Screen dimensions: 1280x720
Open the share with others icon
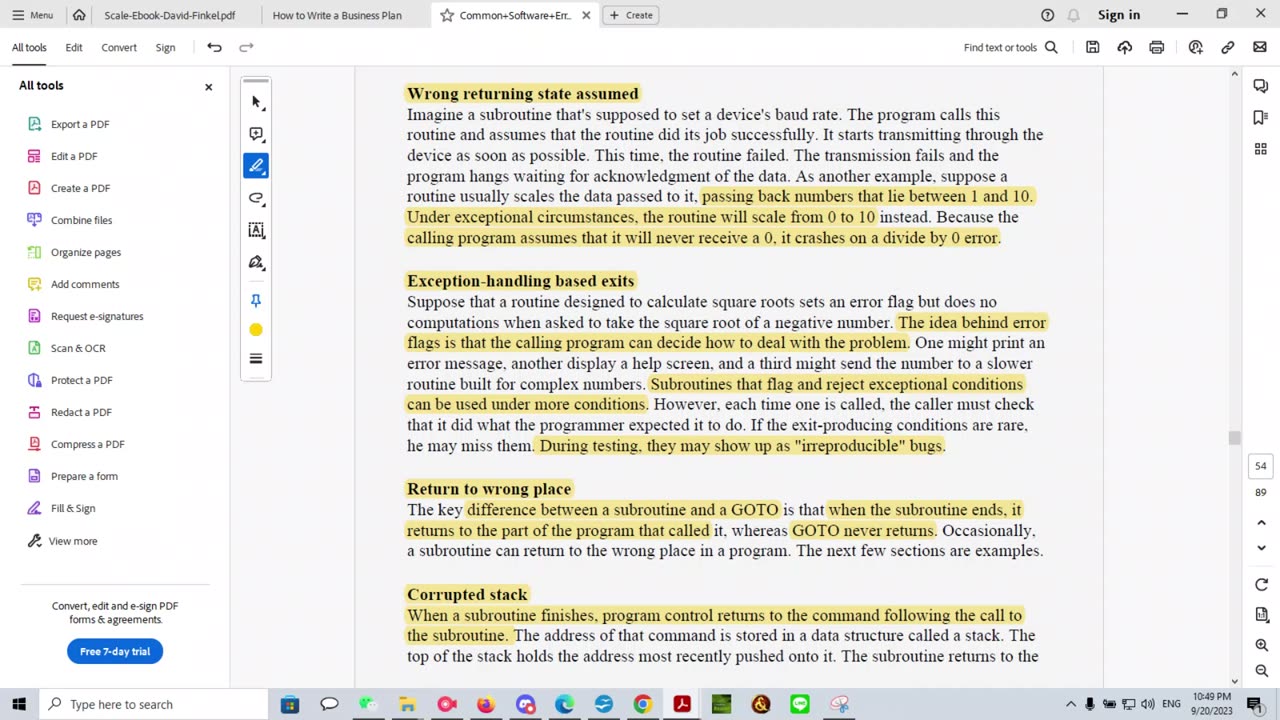(x=1196, y=47)
